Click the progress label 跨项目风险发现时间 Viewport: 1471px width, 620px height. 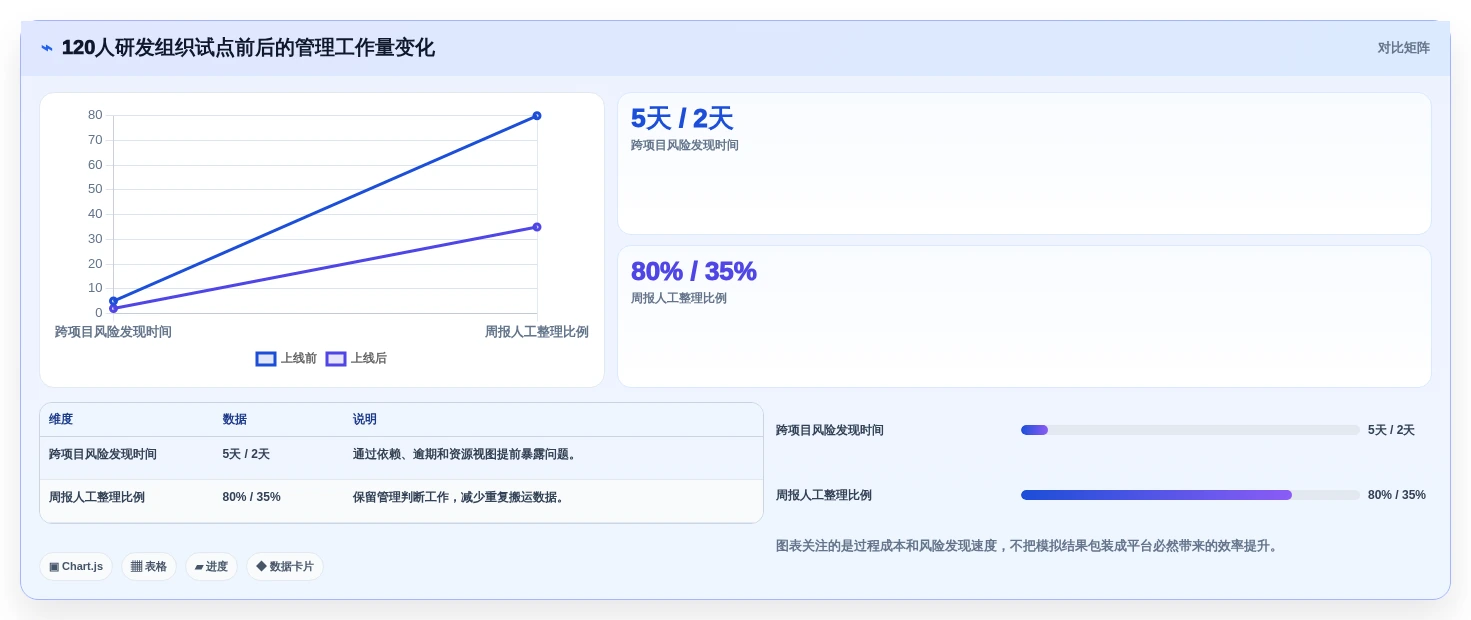pos(830,430)
